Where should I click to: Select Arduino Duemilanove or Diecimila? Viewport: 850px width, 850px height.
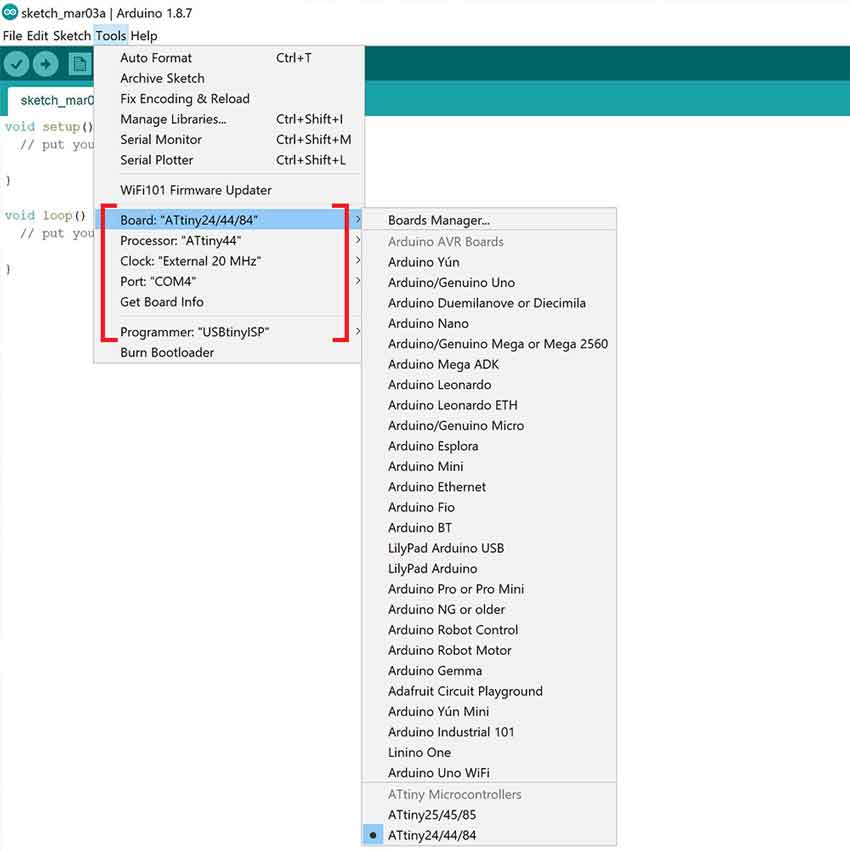coord(489,302)
